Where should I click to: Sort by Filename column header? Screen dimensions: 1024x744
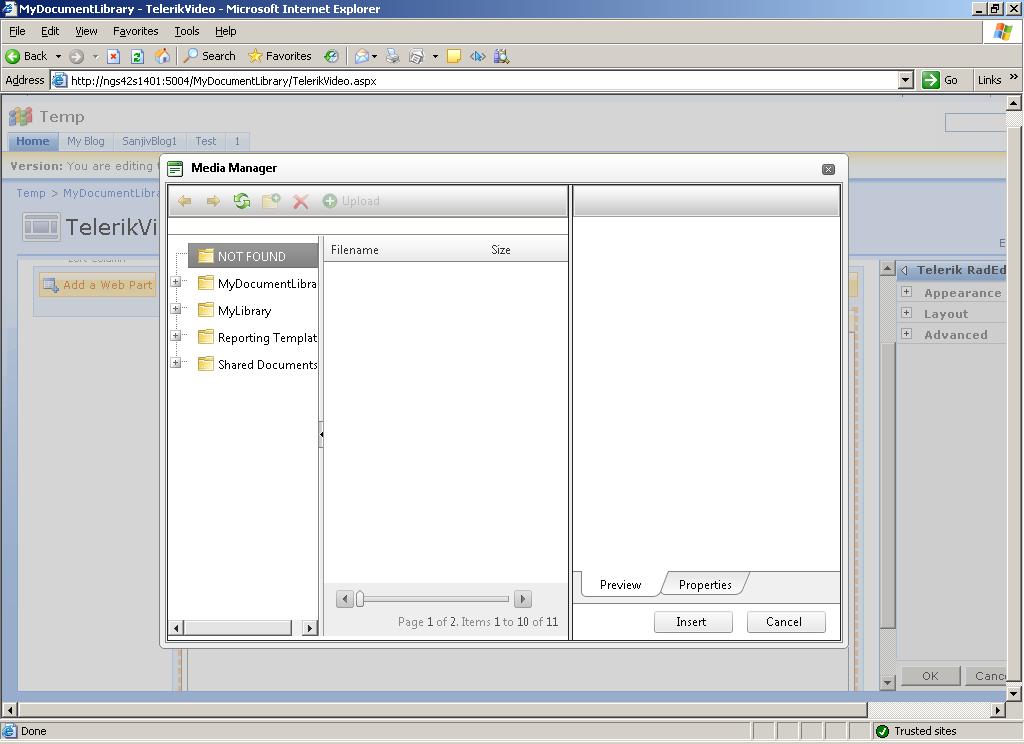coord(355,250)
